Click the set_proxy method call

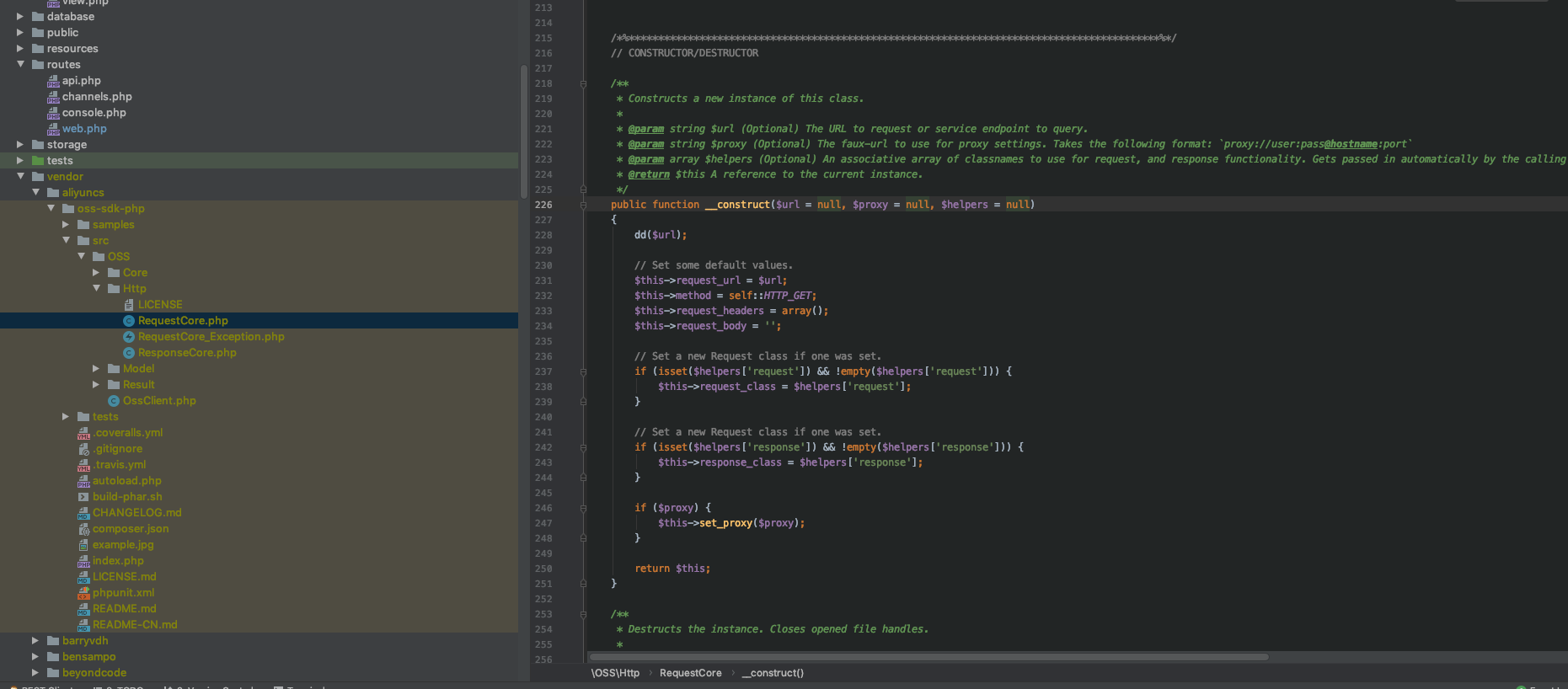(725, 523)
